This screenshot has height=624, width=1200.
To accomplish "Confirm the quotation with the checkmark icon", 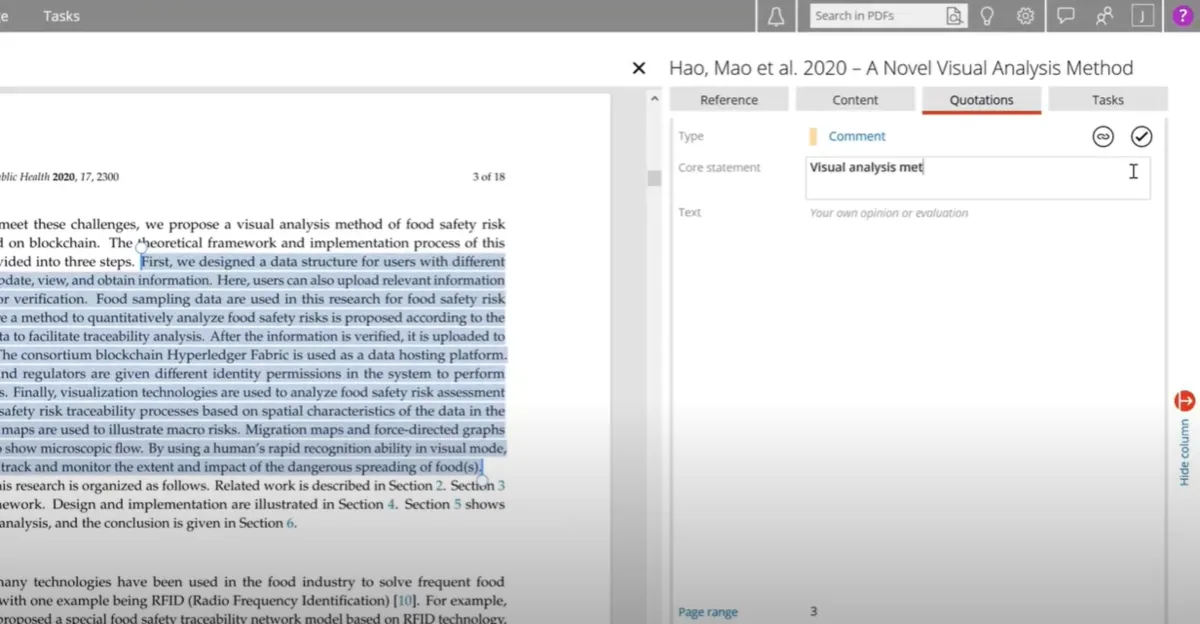I will tap(1141, 137).
